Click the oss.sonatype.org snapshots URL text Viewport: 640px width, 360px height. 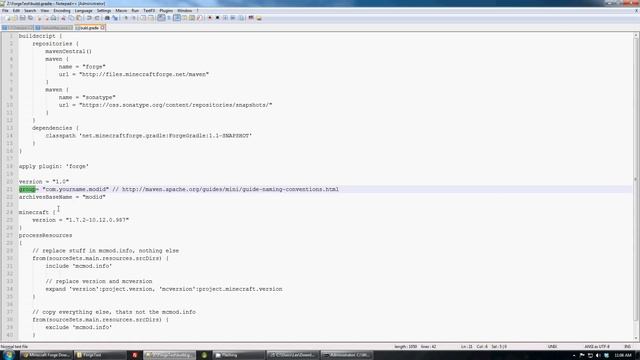coord(176,105)
